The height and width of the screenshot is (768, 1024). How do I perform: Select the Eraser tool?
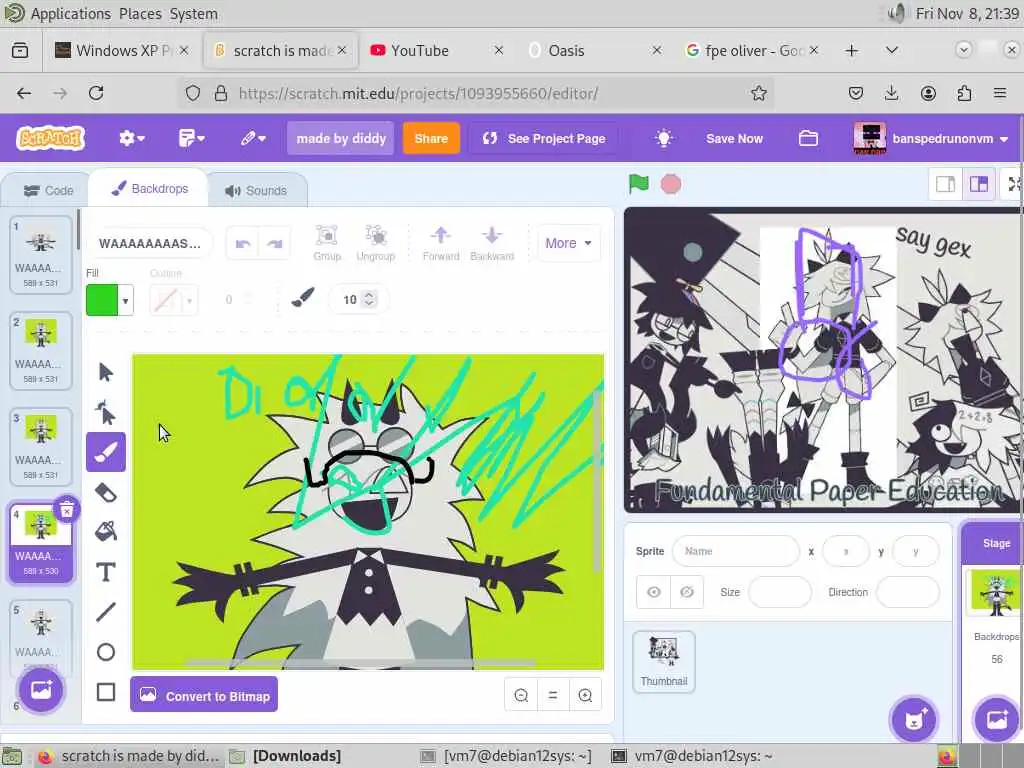pos(106,492)
